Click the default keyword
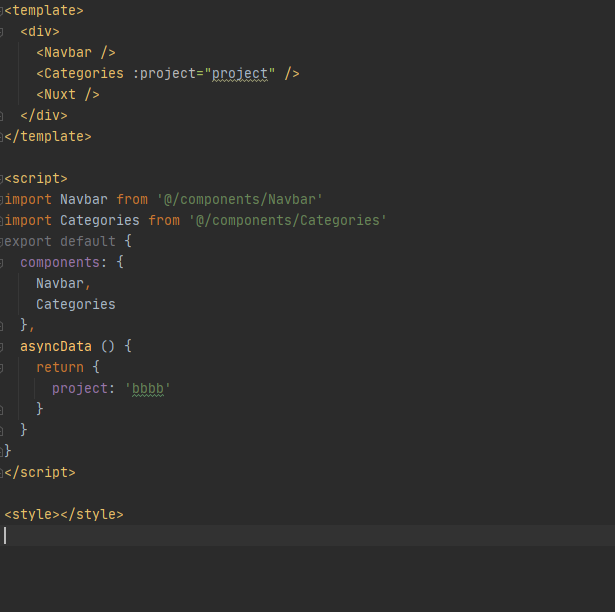 88,242
